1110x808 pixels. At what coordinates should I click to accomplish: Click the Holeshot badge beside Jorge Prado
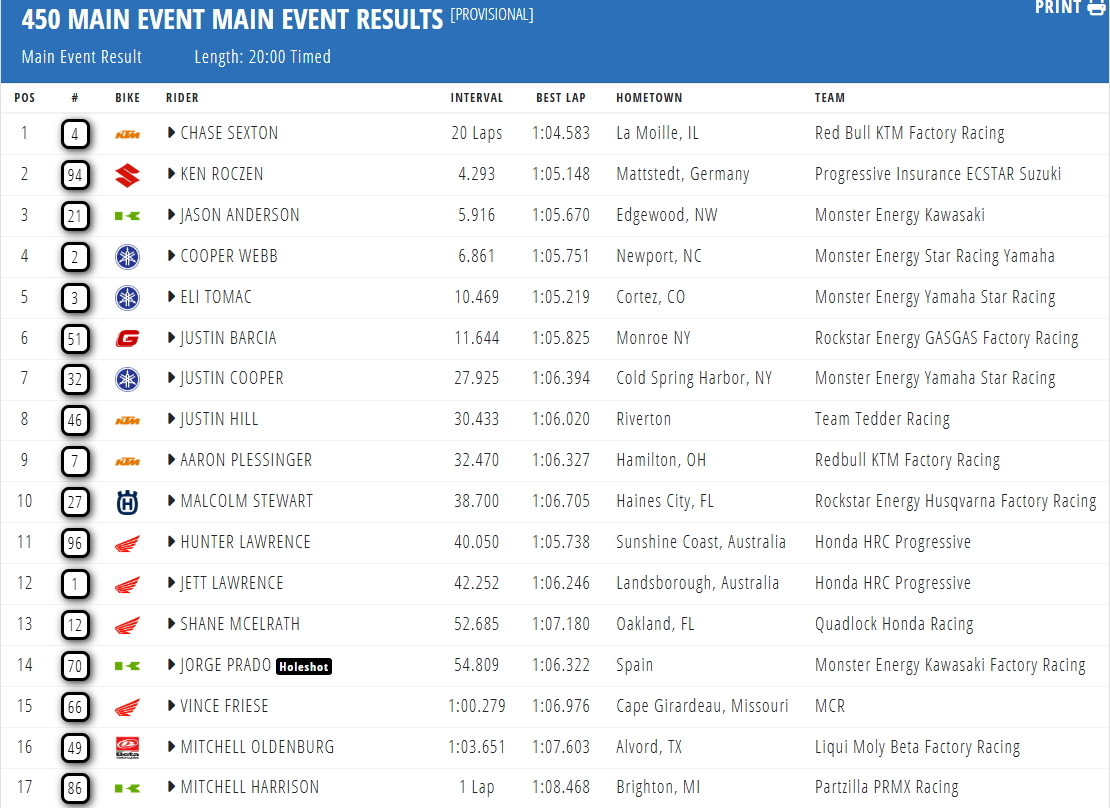[304, 666]
